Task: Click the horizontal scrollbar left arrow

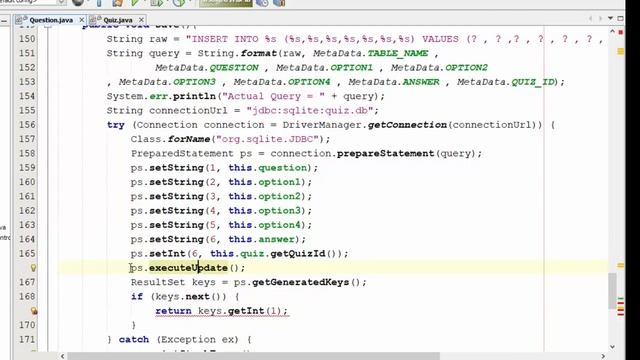Action: coord(62,356)
